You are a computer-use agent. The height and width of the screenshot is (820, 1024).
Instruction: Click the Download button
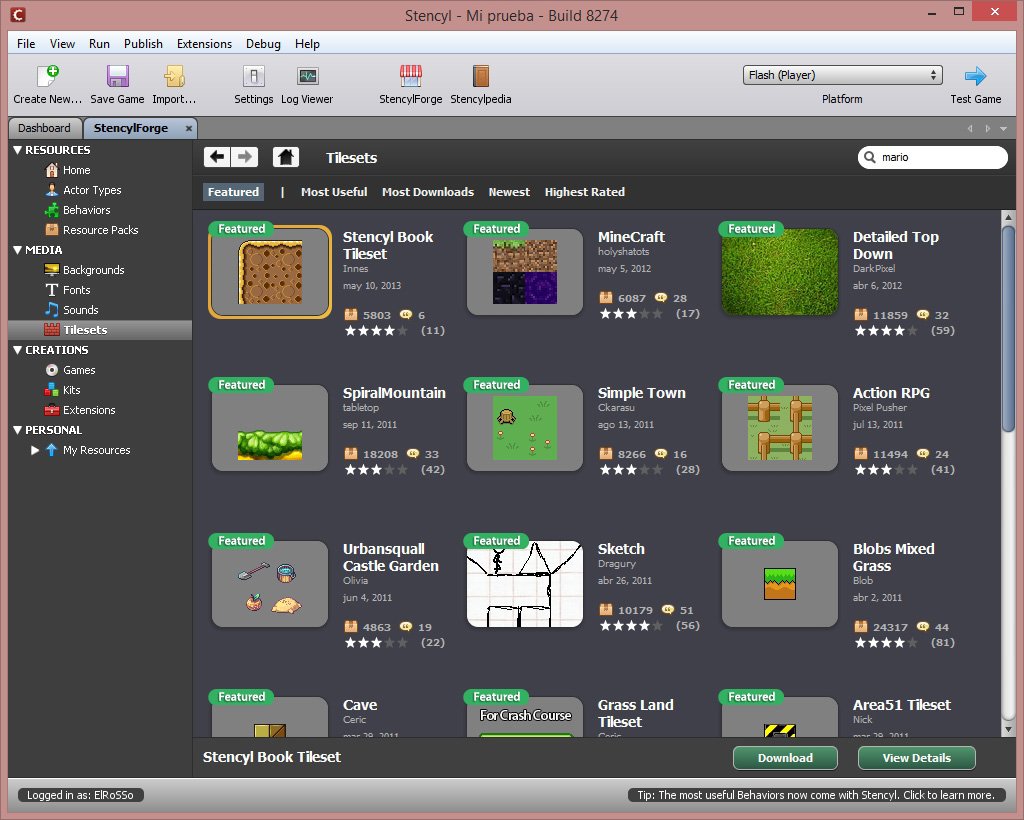(x=785, y=758)
